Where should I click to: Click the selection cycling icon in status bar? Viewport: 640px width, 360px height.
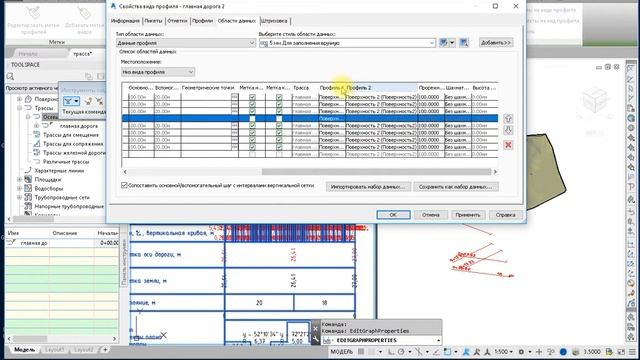click(436, 351)
